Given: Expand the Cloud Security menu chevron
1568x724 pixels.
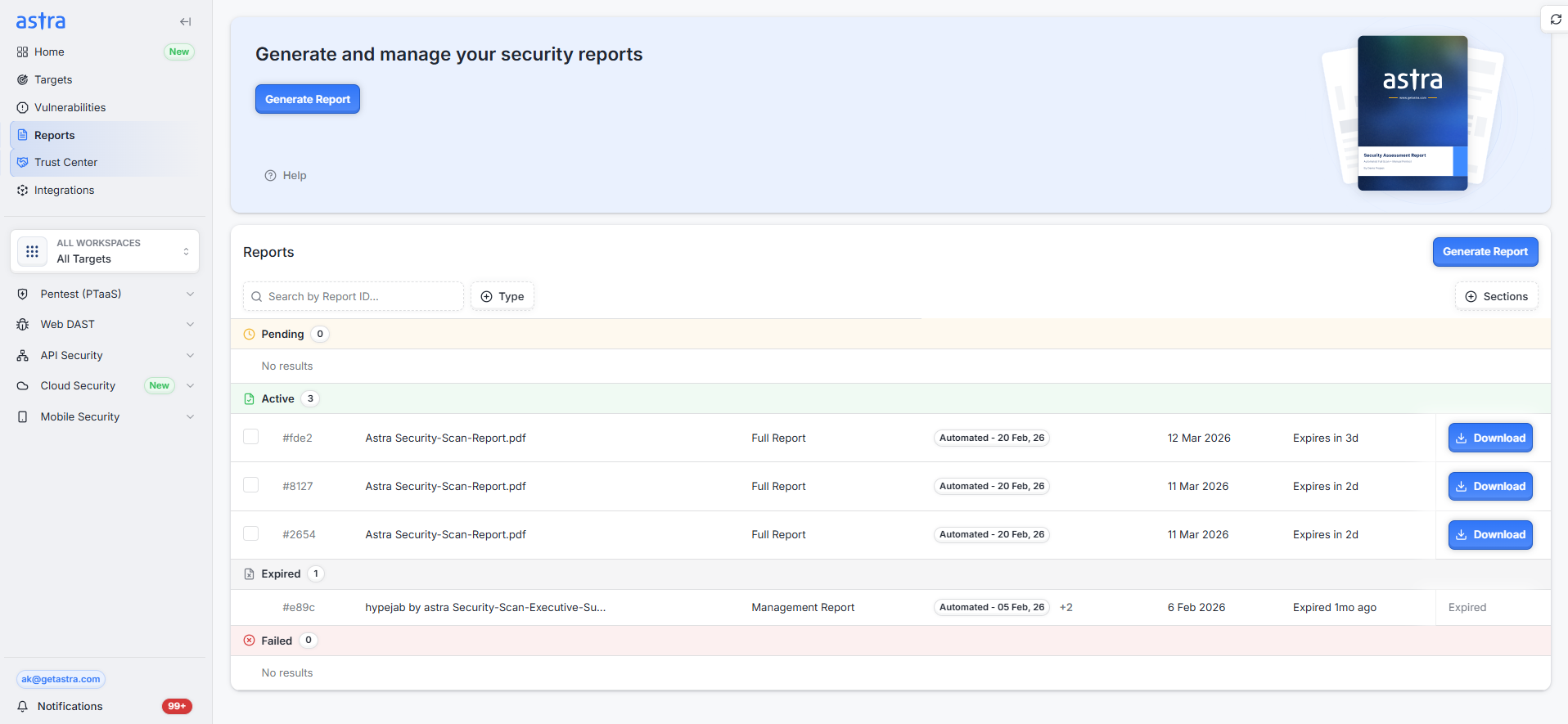Looking at the screenshot, I should [x=190, y=385].
